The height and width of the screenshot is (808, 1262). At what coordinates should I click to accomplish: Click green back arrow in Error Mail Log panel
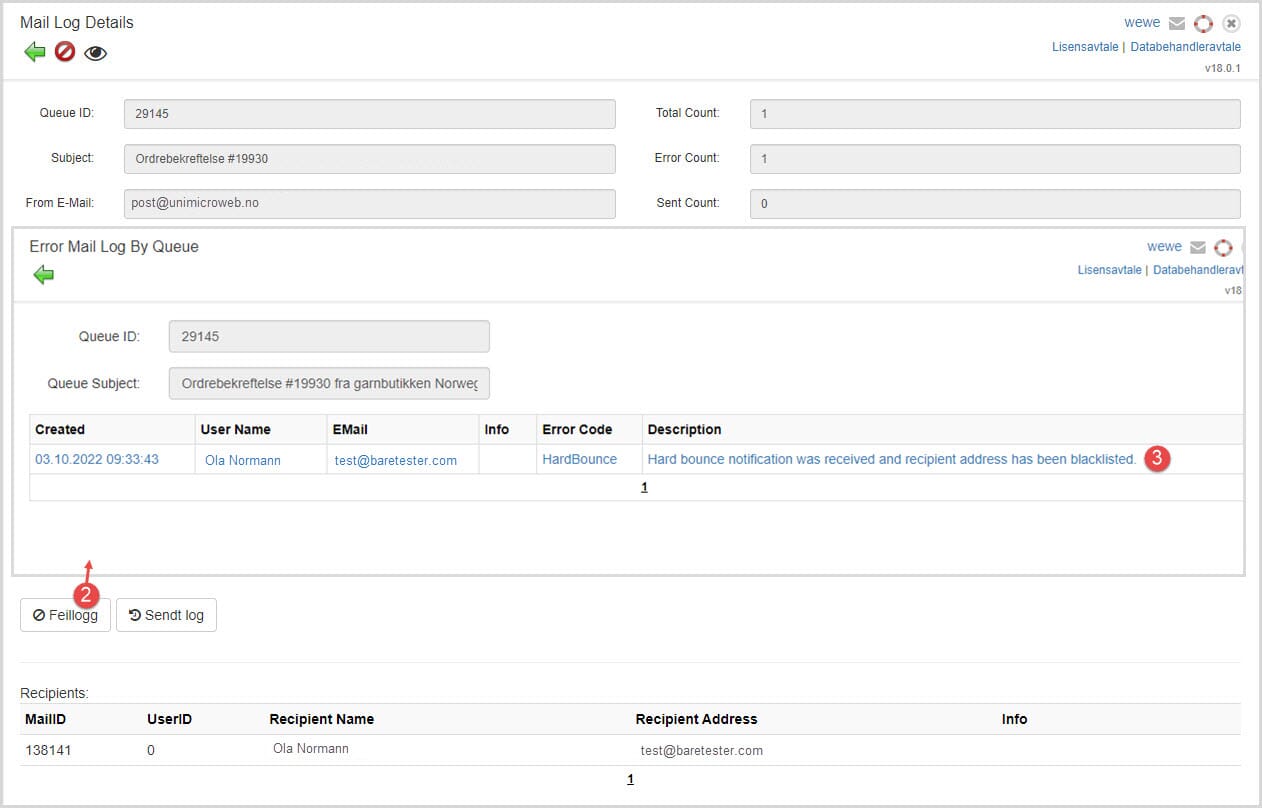43,275
